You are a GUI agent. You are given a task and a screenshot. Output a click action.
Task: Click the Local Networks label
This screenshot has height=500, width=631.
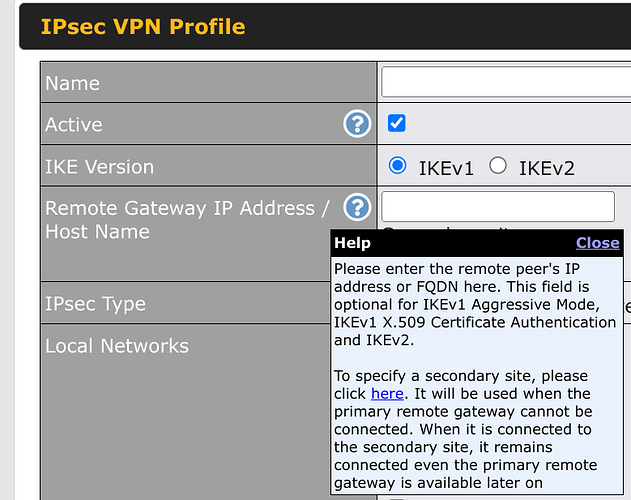[x=117, y=346]
